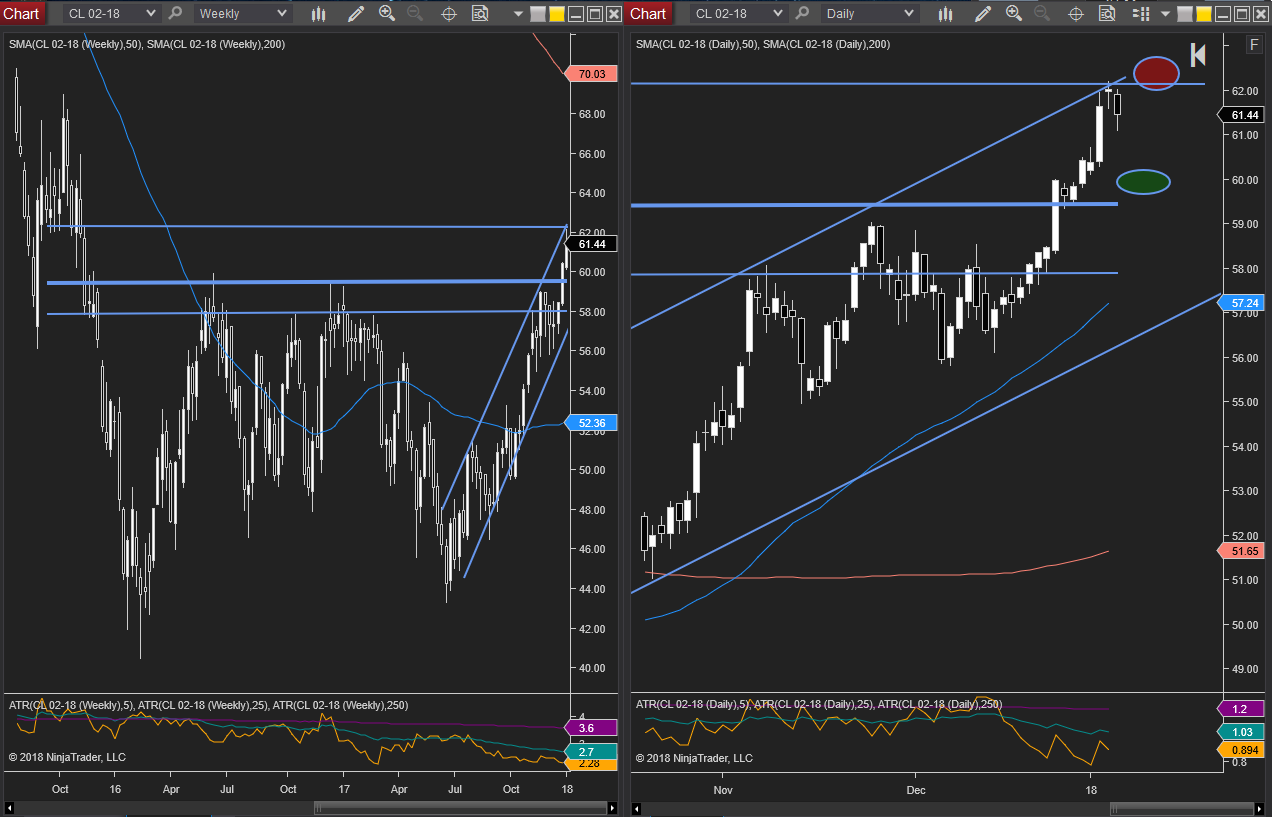Expand toolbar overflow arrow in Daily chart
The image size is (1272, 817).
pos(1165,14)
